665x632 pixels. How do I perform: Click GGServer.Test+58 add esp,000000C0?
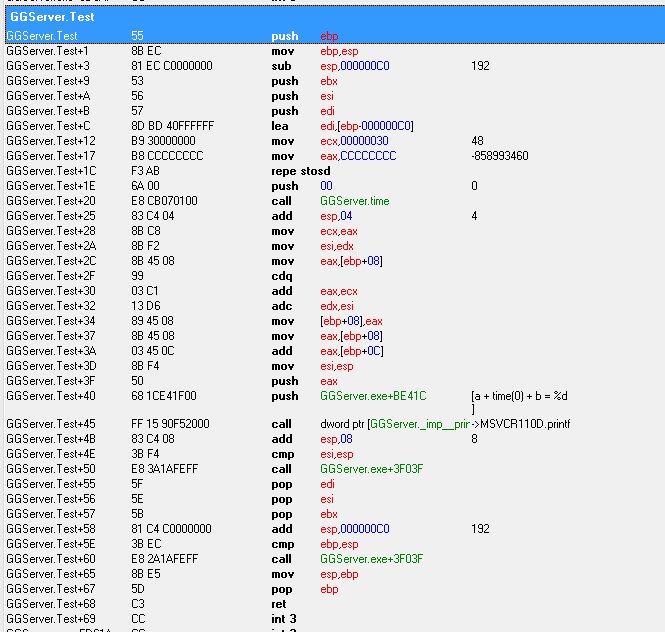[330, 529]
